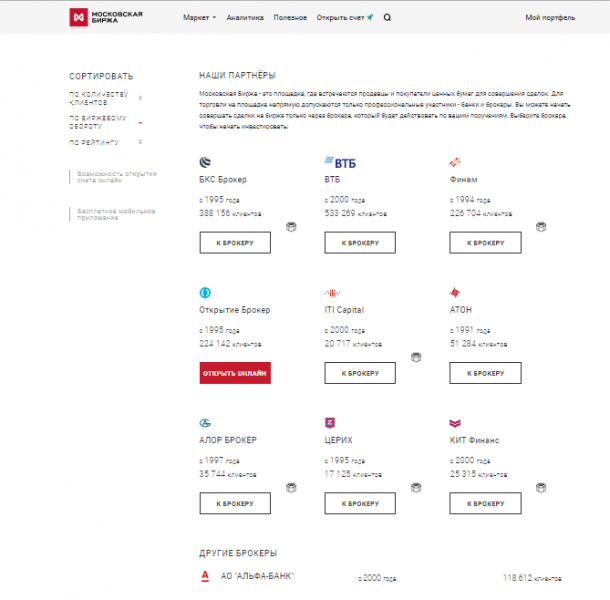Click the gift box icon on БКС Брокер card

[x=291, y=227]
